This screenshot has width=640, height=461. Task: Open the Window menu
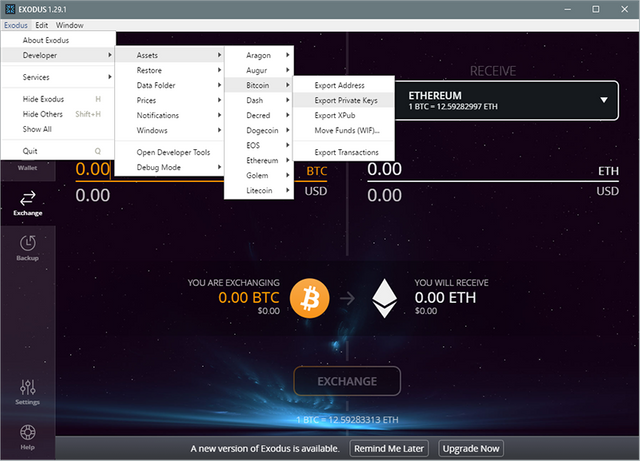(x=69, y=25)
